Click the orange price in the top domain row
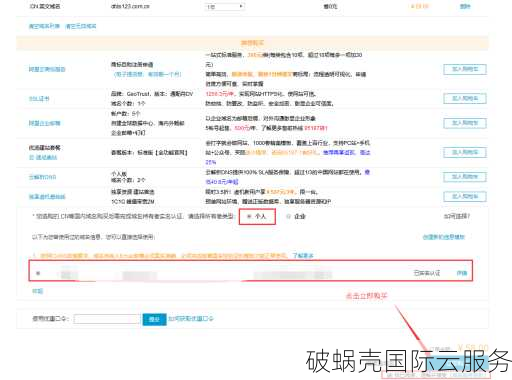This screenshot has width=512, height=380. pos(419,6)
